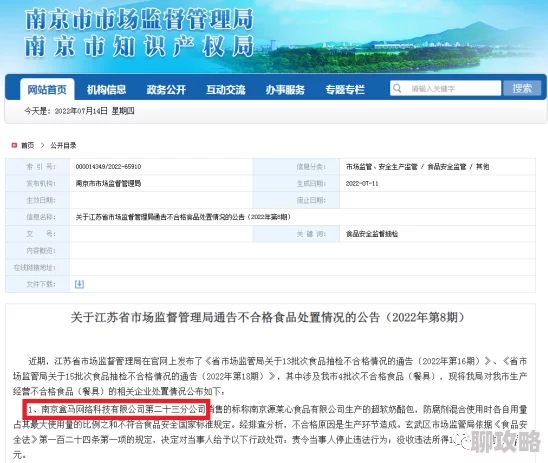548x463 pixels.
Task: Click the info category value 市场监管、安全生产监管
Action: coord(382,167)
